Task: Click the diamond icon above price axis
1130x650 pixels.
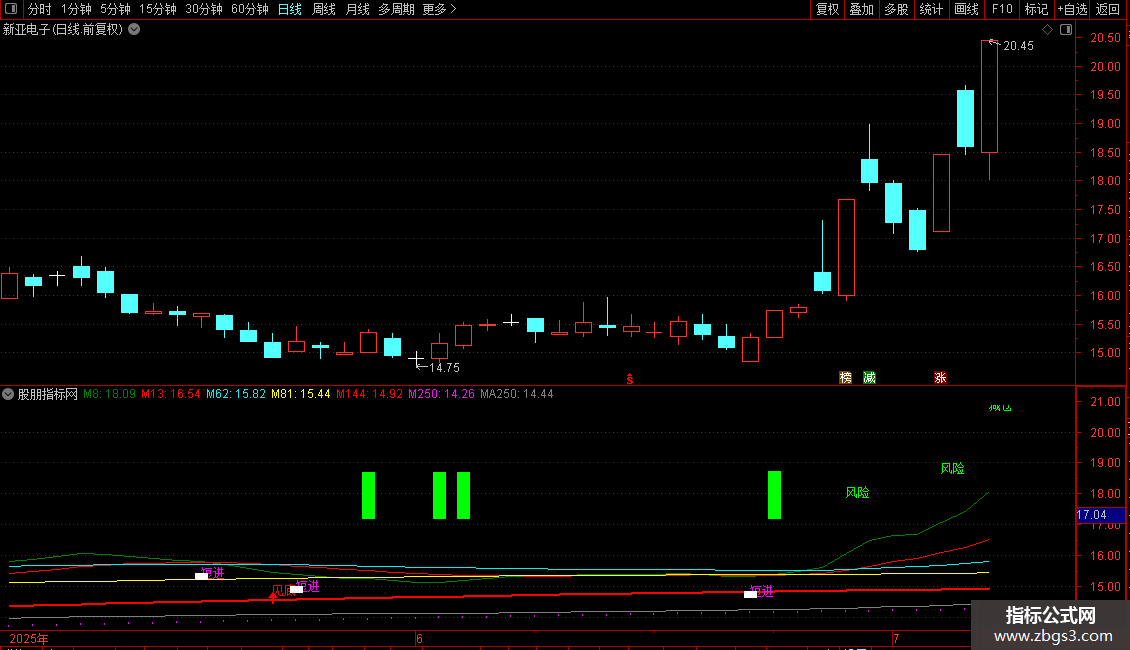Action: [1048, 30]
